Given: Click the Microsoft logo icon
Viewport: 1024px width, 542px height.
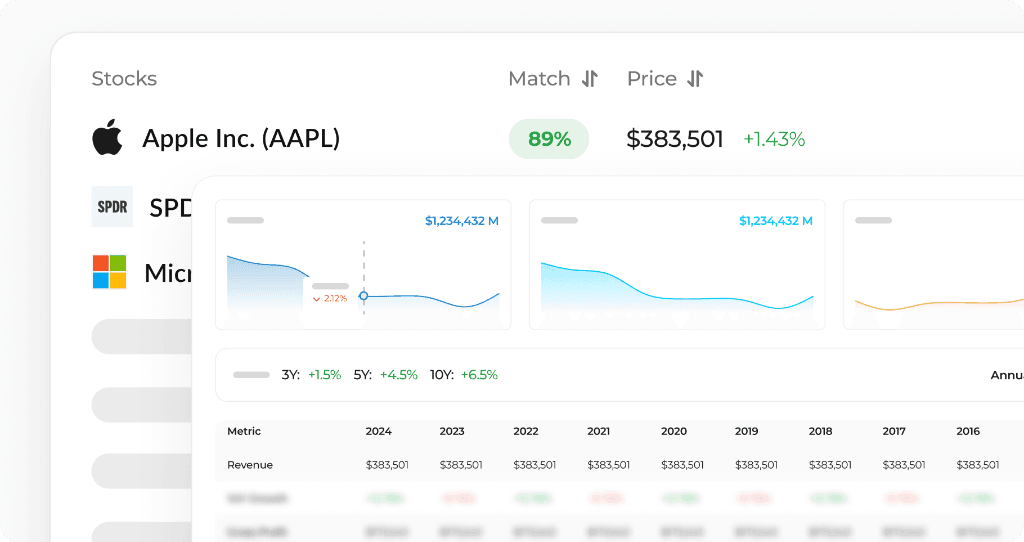Looking at the screenshot, I should tap(109, 272).
